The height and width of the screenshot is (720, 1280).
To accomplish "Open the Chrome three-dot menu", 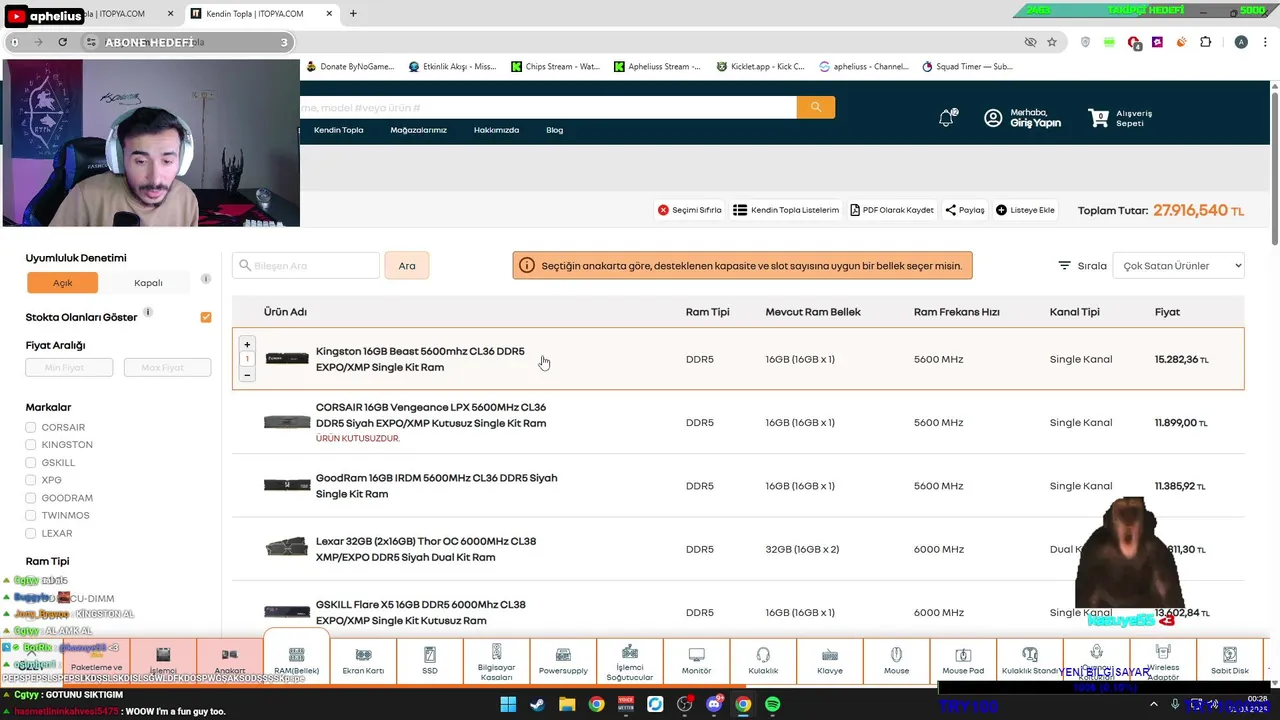I will (1266, 43).
